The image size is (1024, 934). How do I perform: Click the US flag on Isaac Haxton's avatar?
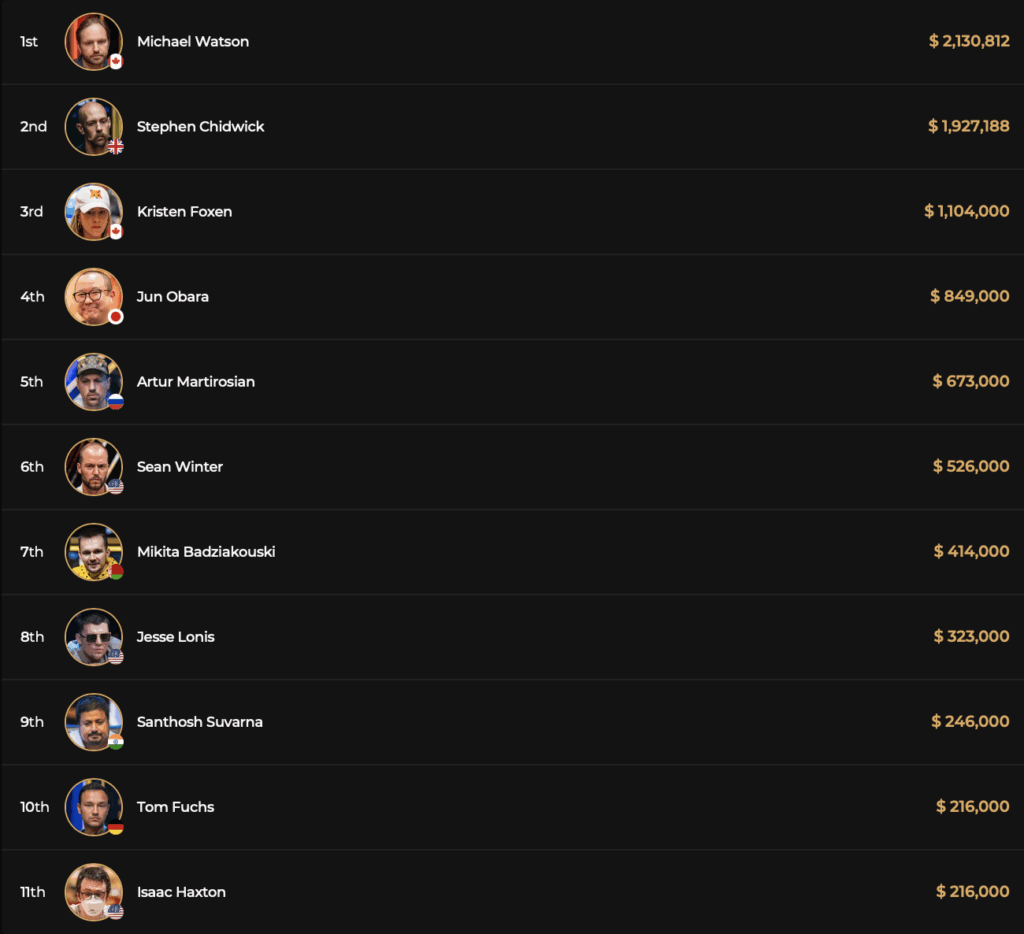[x=116, y=912]
